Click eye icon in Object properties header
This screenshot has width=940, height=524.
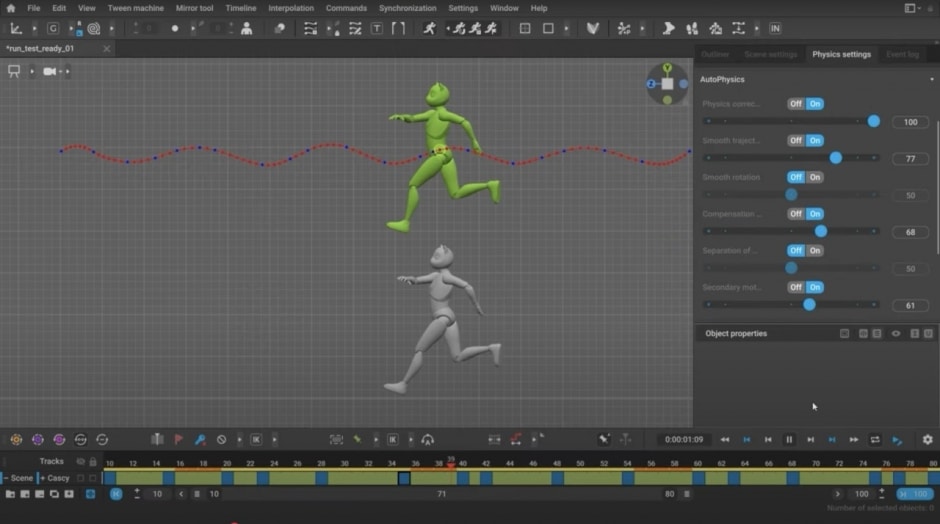pyautogui.click(x=896, y=334)
